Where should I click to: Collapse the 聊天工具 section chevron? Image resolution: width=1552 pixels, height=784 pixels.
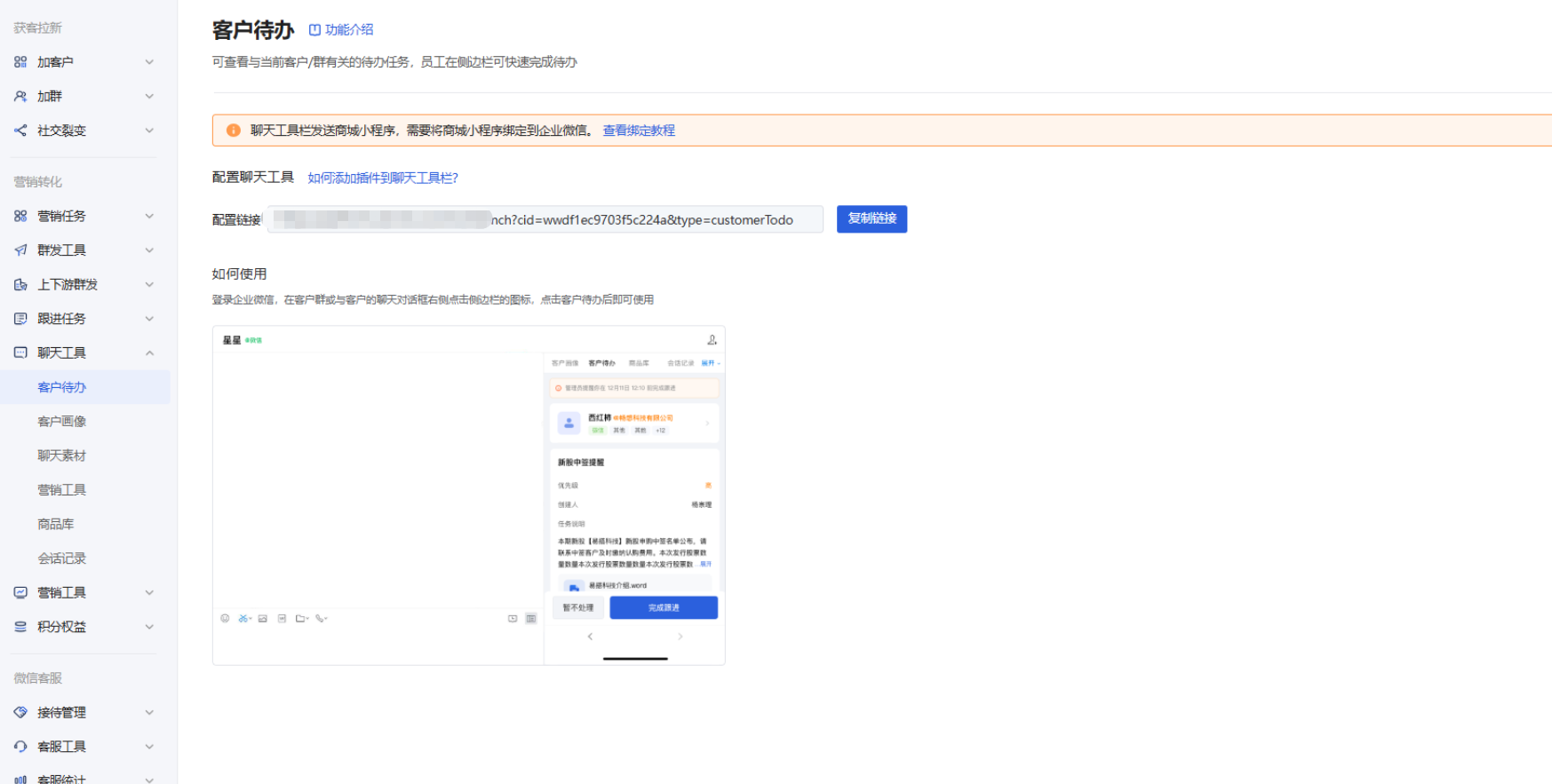[x=149, y=352]
